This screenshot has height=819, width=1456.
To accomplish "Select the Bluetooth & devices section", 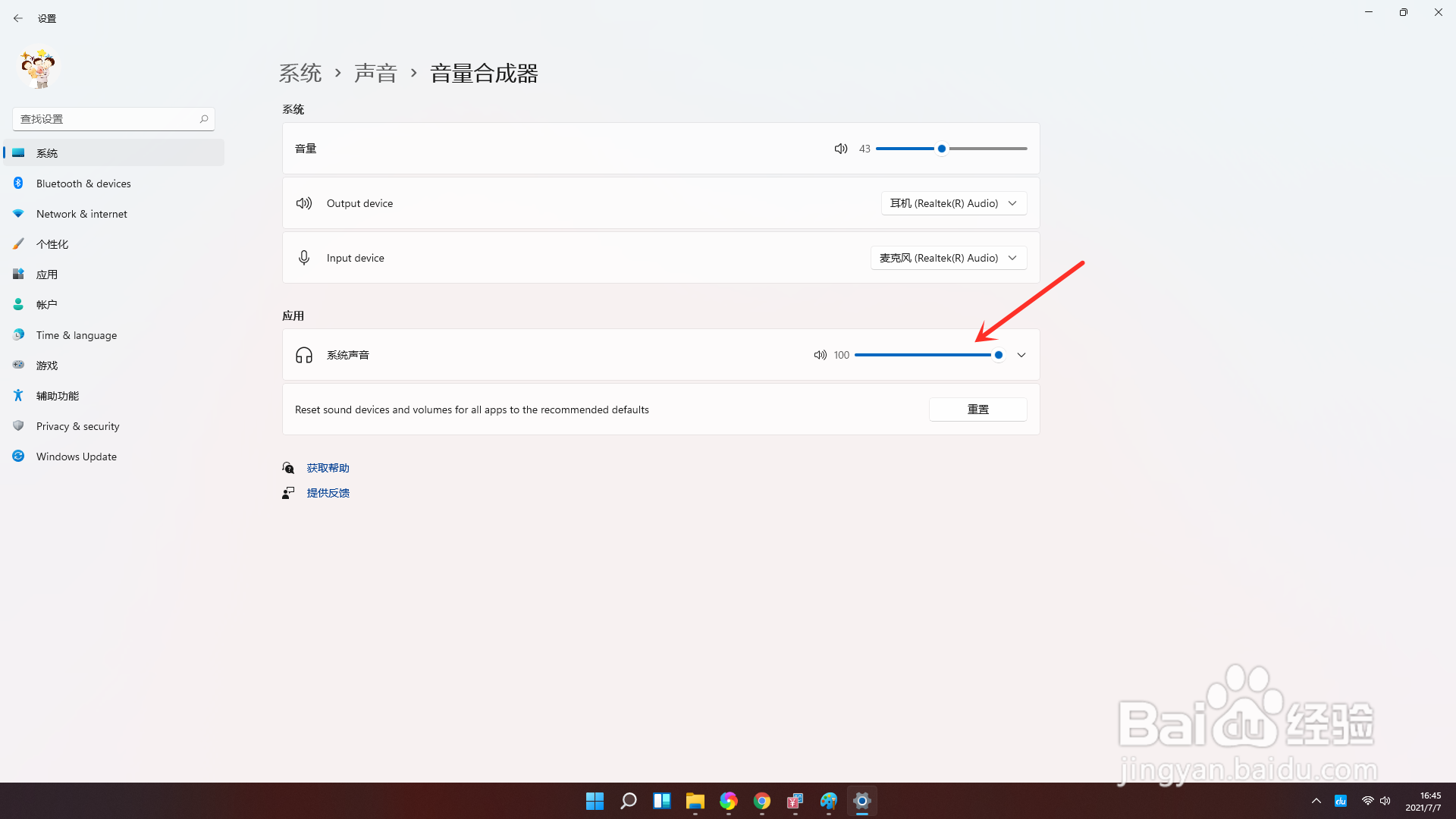I will (x=83, y=183).
